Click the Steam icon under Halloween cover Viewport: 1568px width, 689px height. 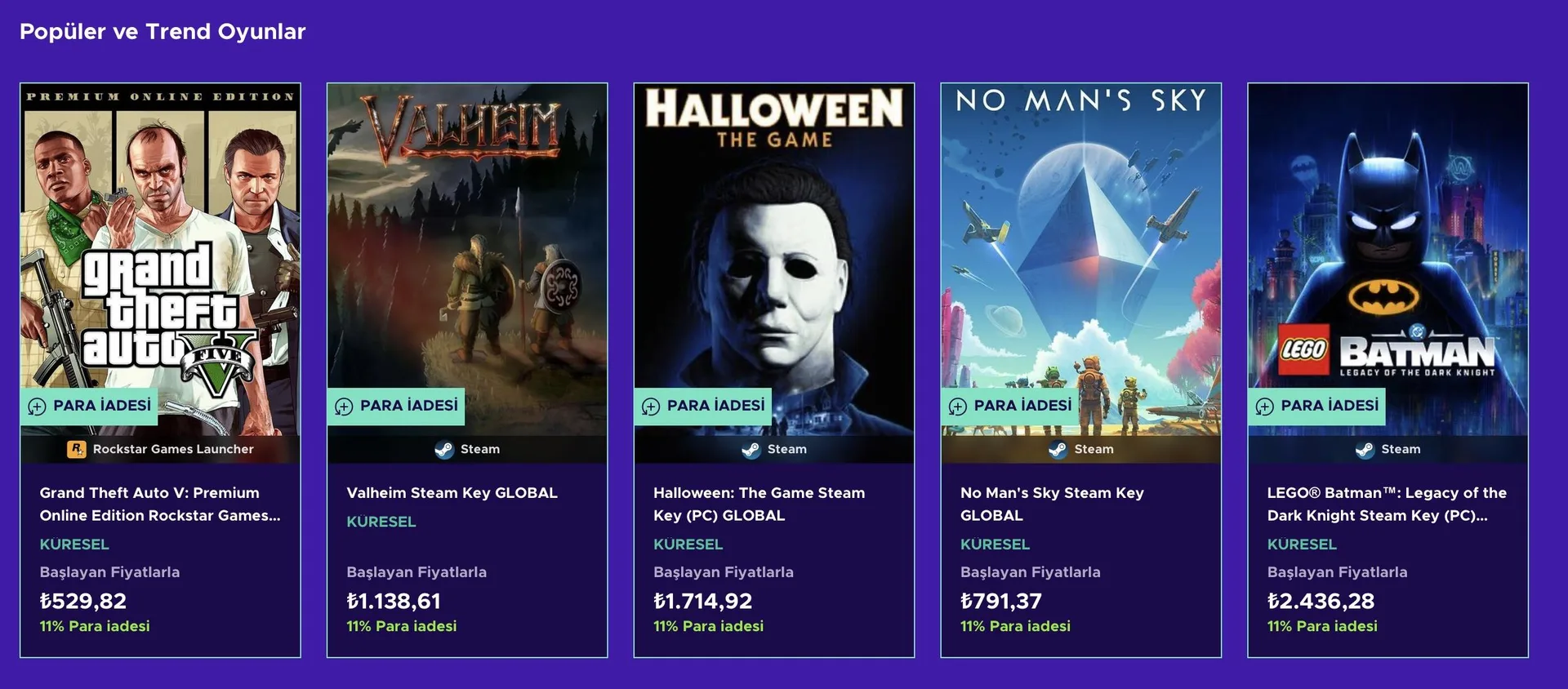[x=751, y=450]
